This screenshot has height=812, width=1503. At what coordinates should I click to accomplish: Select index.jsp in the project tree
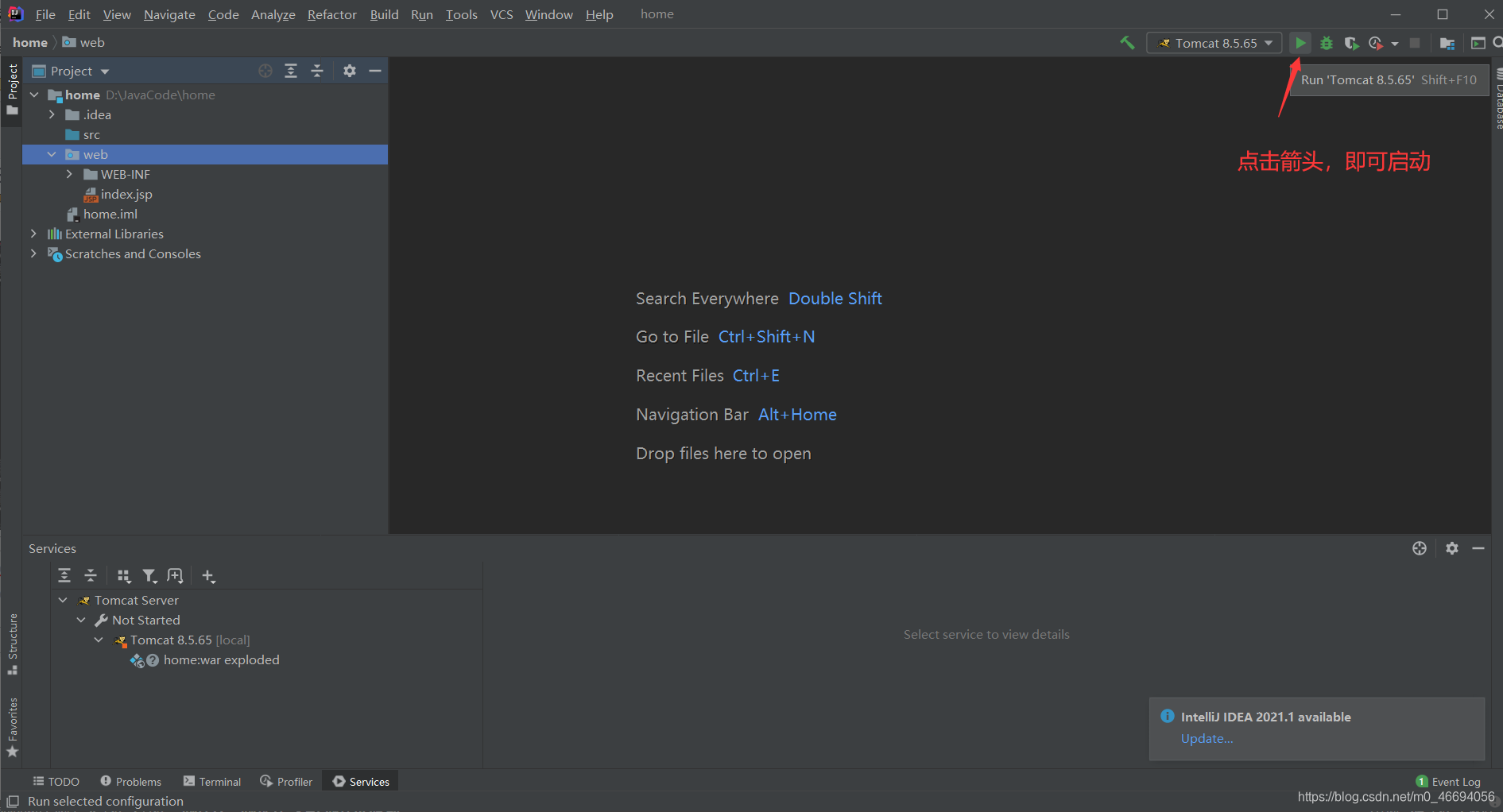pyautogui.click(x=118, y=194)
